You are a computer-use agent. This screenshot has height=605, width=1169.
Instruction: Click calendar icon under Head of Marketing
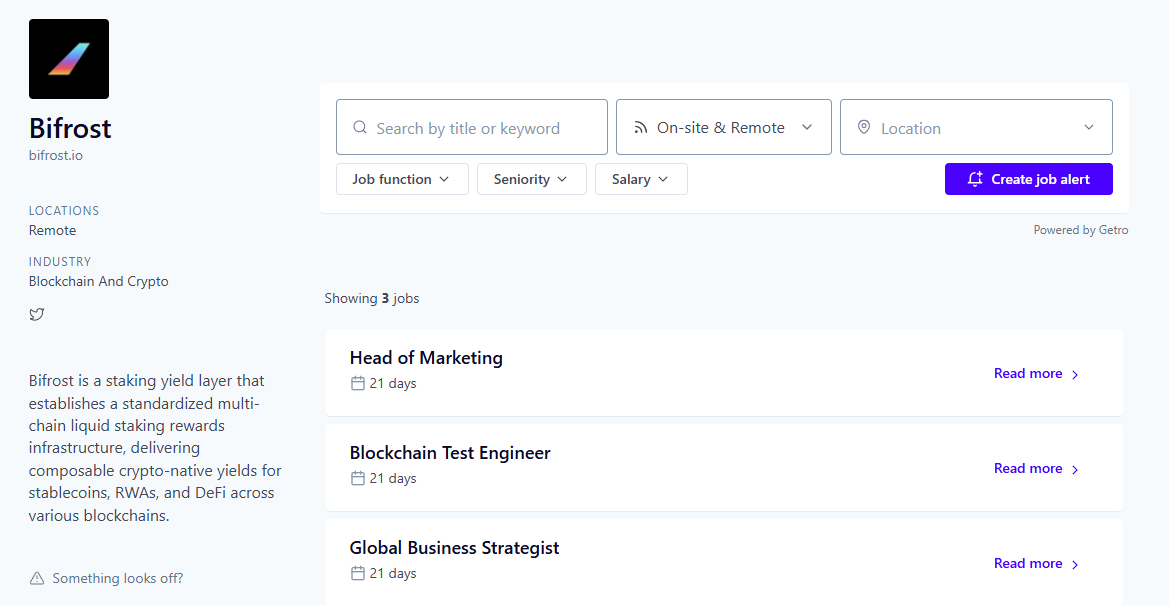358,383
